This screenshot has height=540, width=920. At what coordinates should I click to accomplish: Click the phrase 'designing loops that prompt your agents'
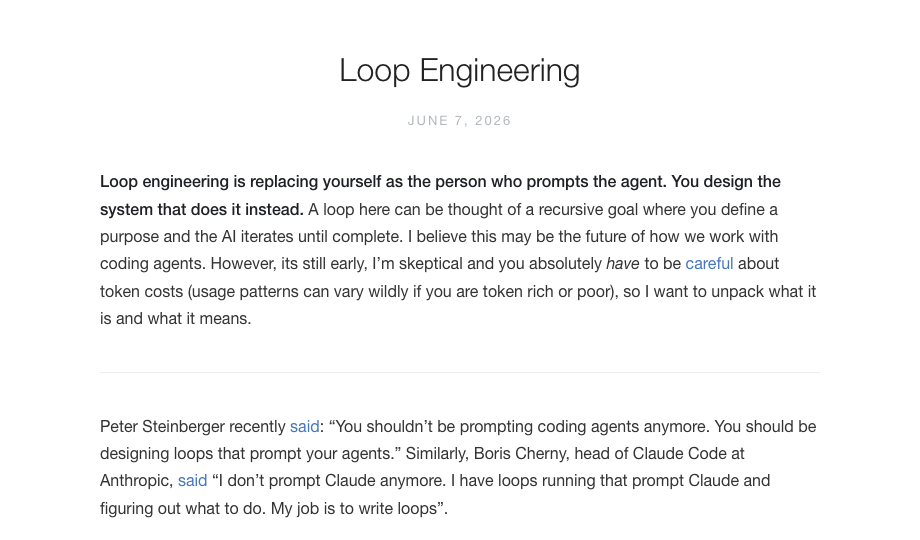(x=246, y=454)
